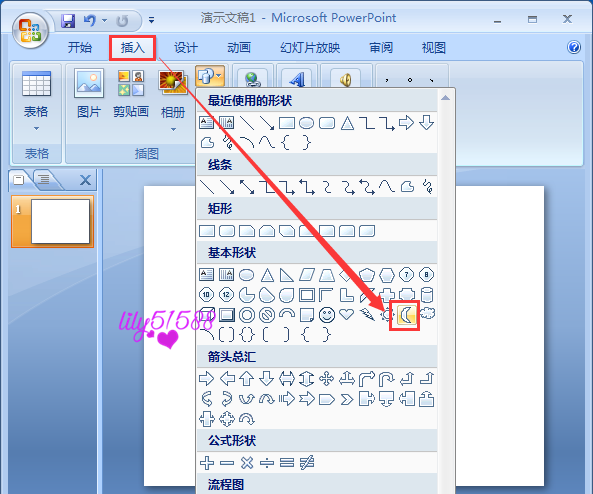Open the Office button menu
This screenshot has width=593, height=494.
30,30
